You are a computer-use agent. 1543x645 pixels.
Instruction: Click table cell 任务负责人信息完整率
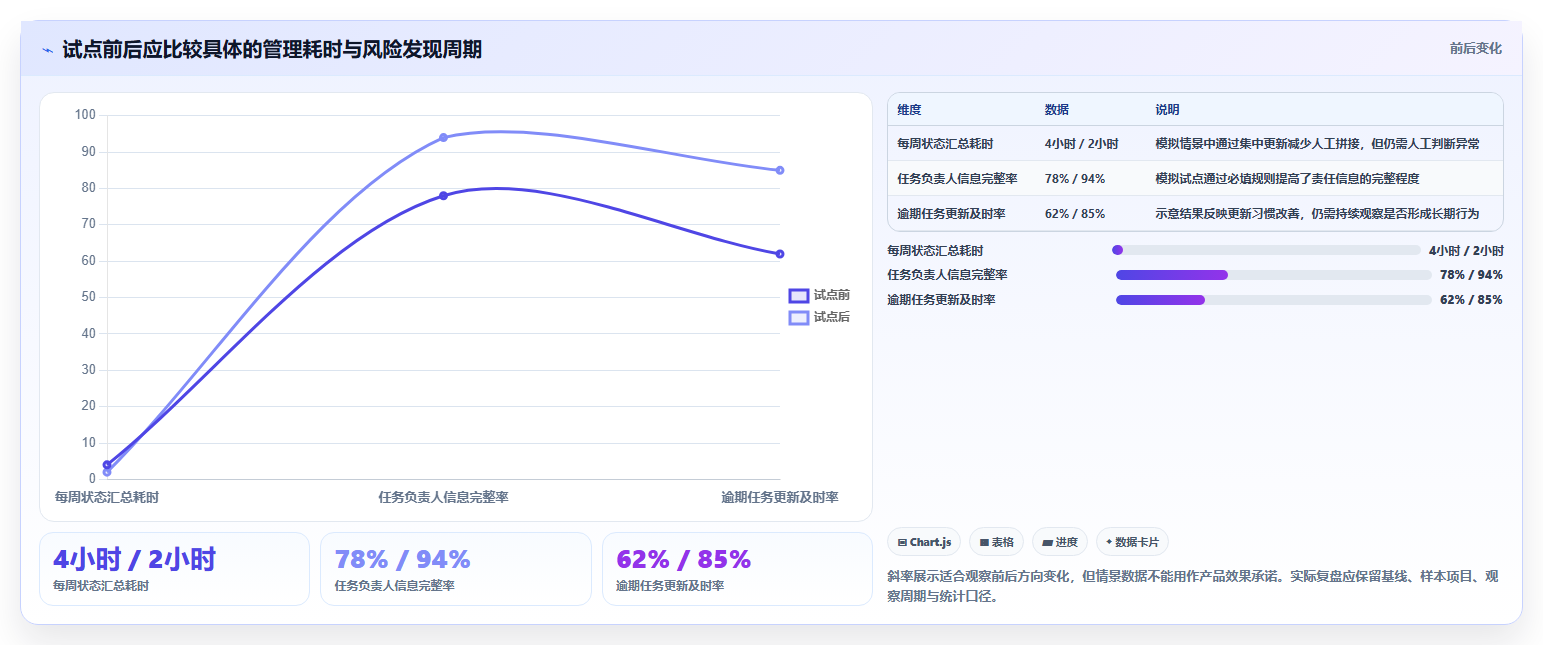957,179
